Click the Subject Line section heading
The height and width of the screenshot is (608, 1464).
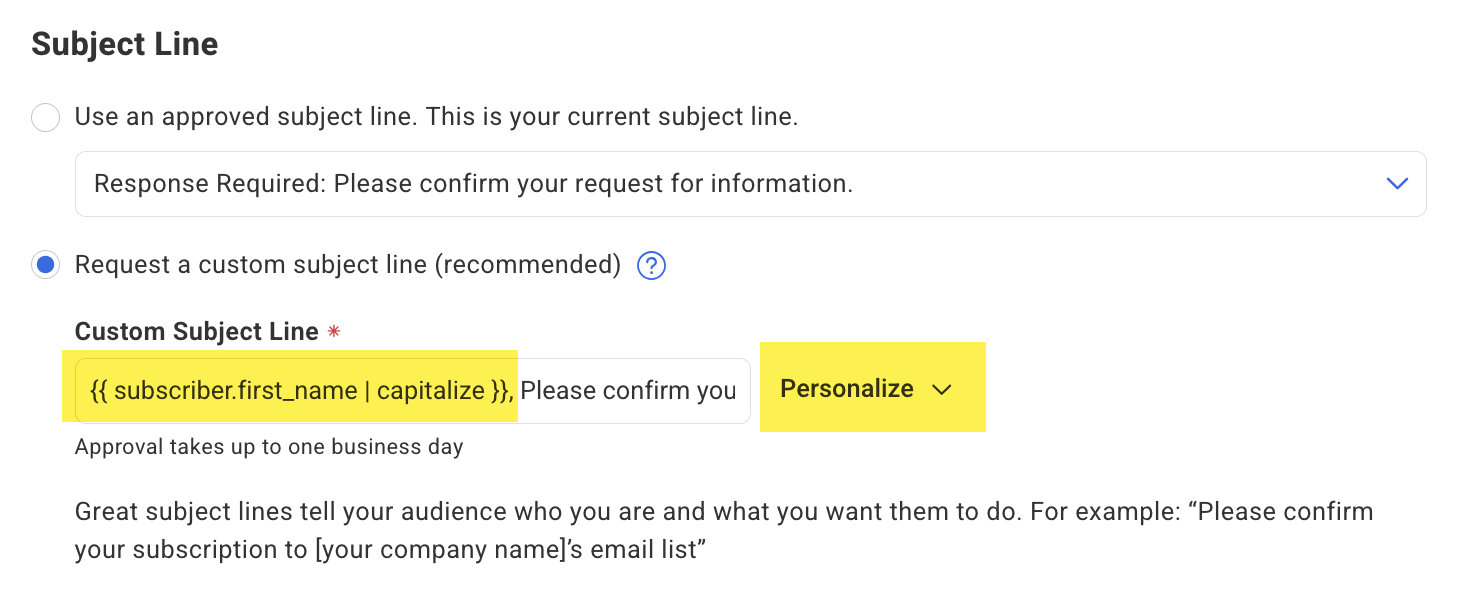[123, 43]
